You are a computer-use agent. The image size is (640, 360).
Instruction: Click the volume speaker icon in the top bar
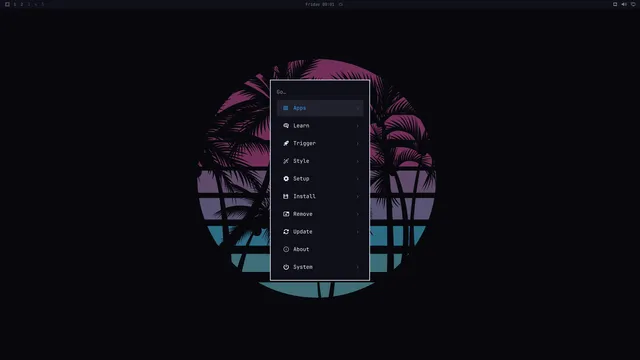click(x=624, y=4)
